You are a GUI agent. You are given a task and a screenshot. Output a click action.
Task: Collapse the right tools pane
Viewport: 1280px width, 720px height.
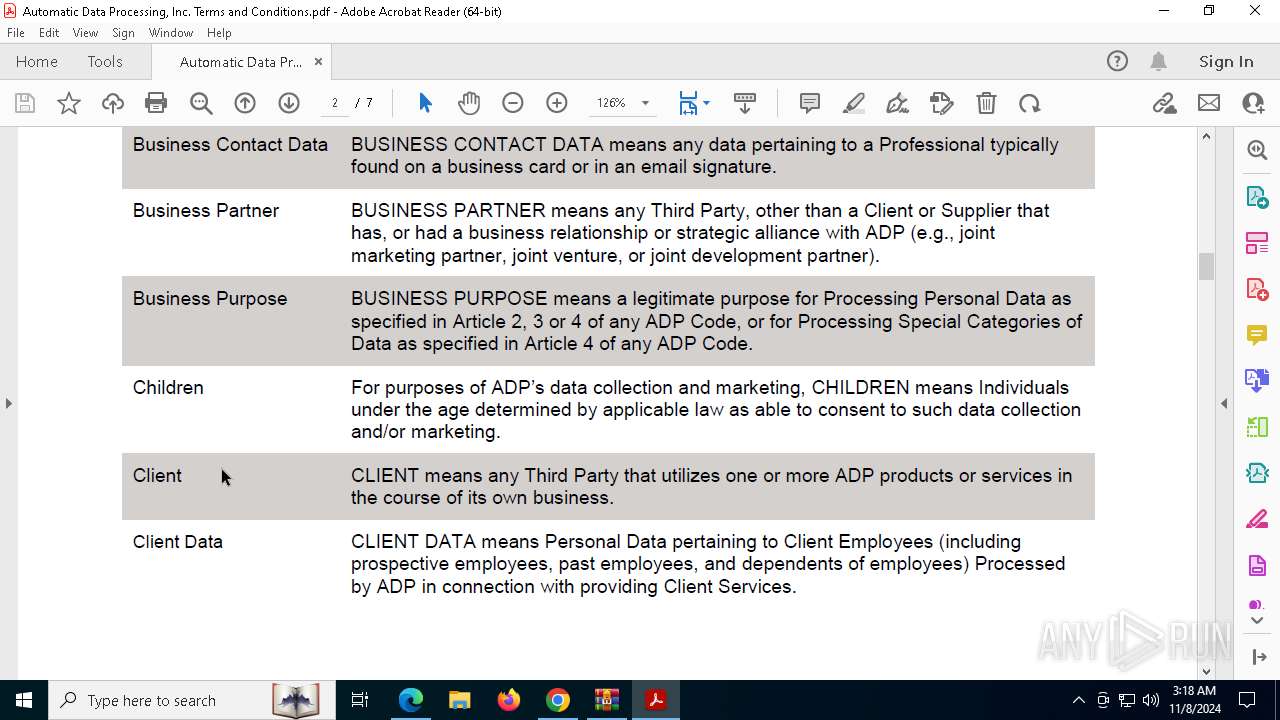pos(1224,403)
